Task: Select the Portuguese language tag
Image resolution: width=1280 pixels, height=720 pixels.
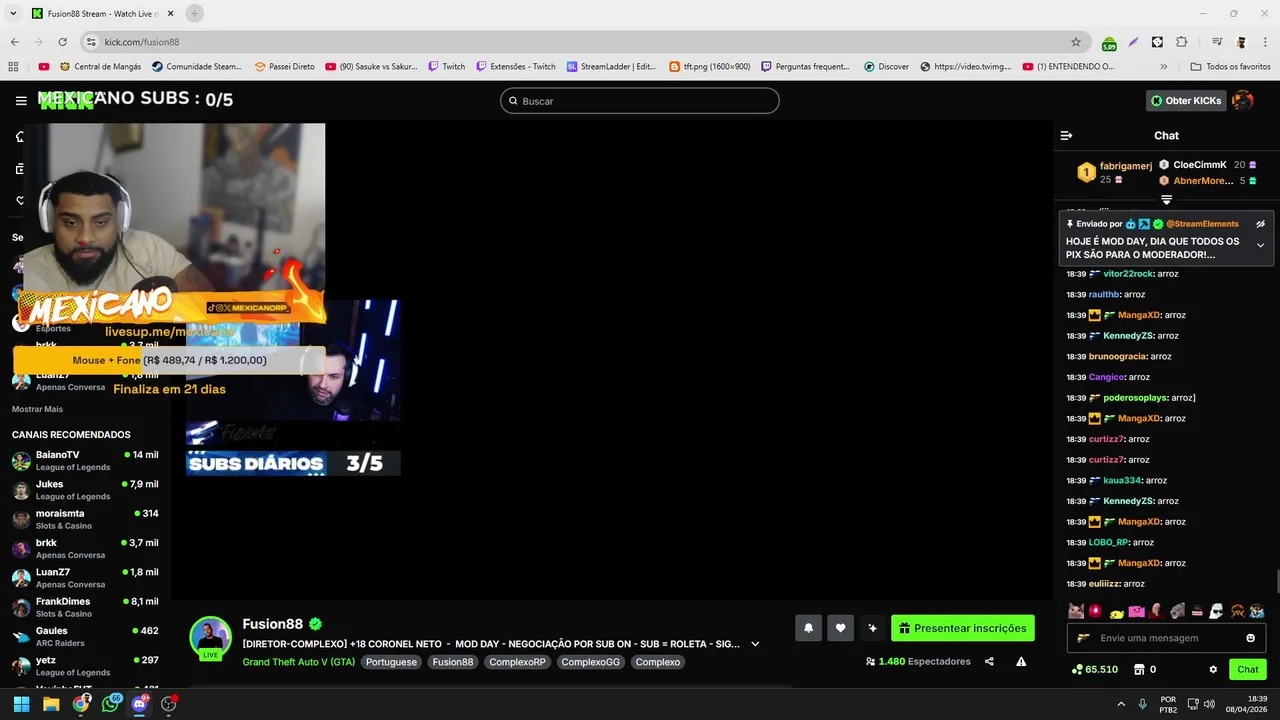Action: tap(391, 662)
